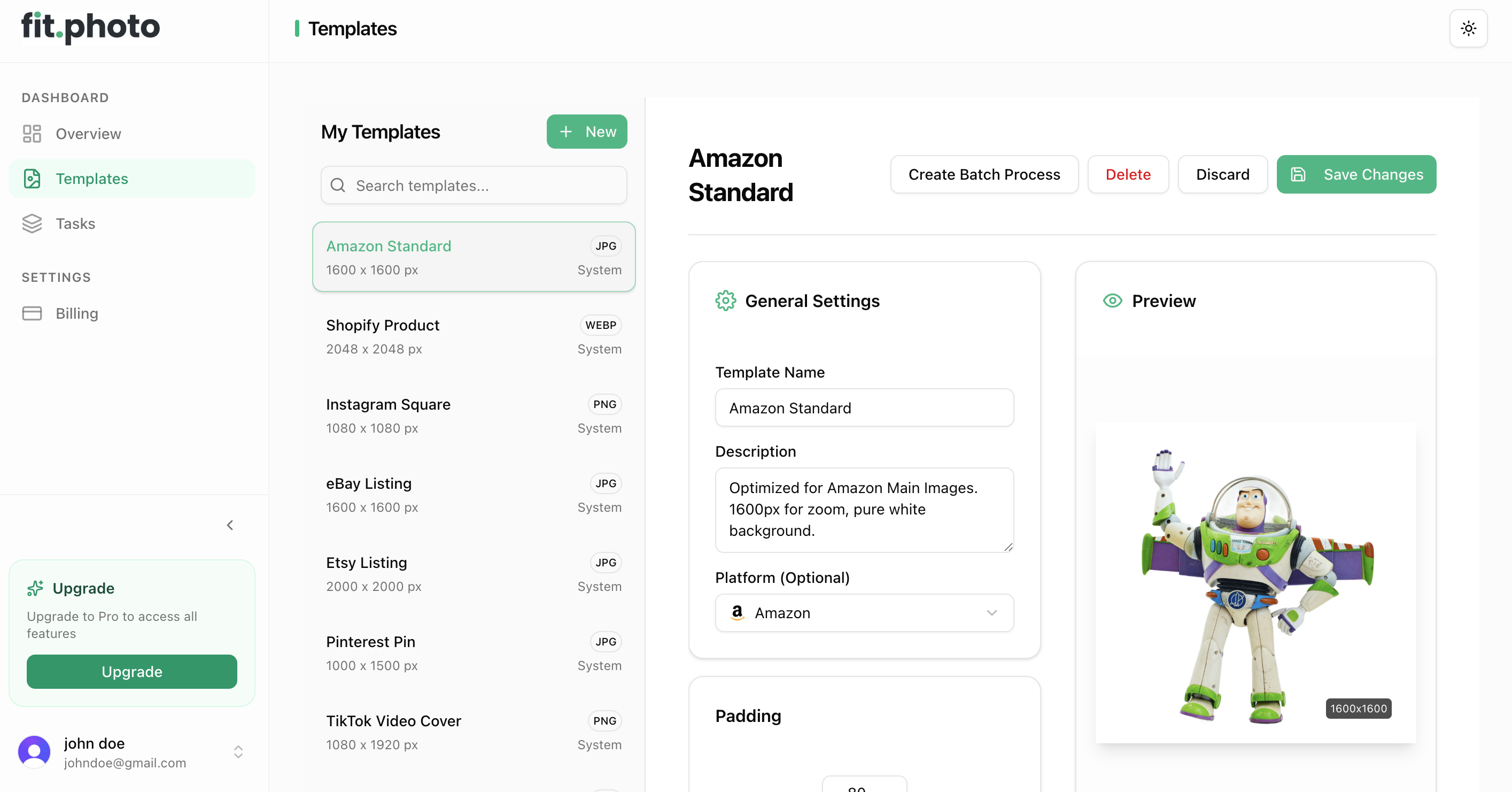Click the Upgrade sparkle icon
The height and width of the screenshot is (792, 1512).
[35, 588]
